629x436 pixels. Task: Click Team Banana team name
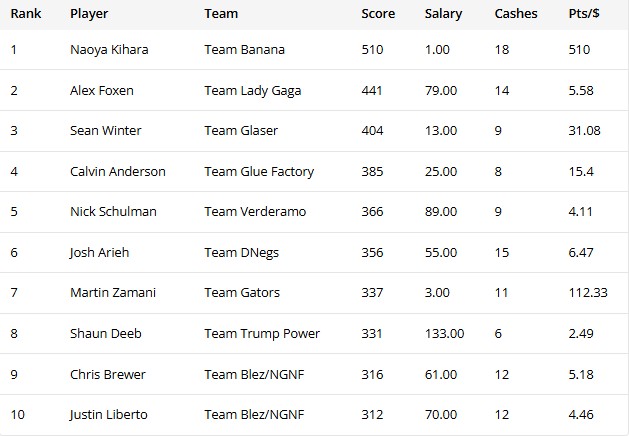[x=244, y=50]
